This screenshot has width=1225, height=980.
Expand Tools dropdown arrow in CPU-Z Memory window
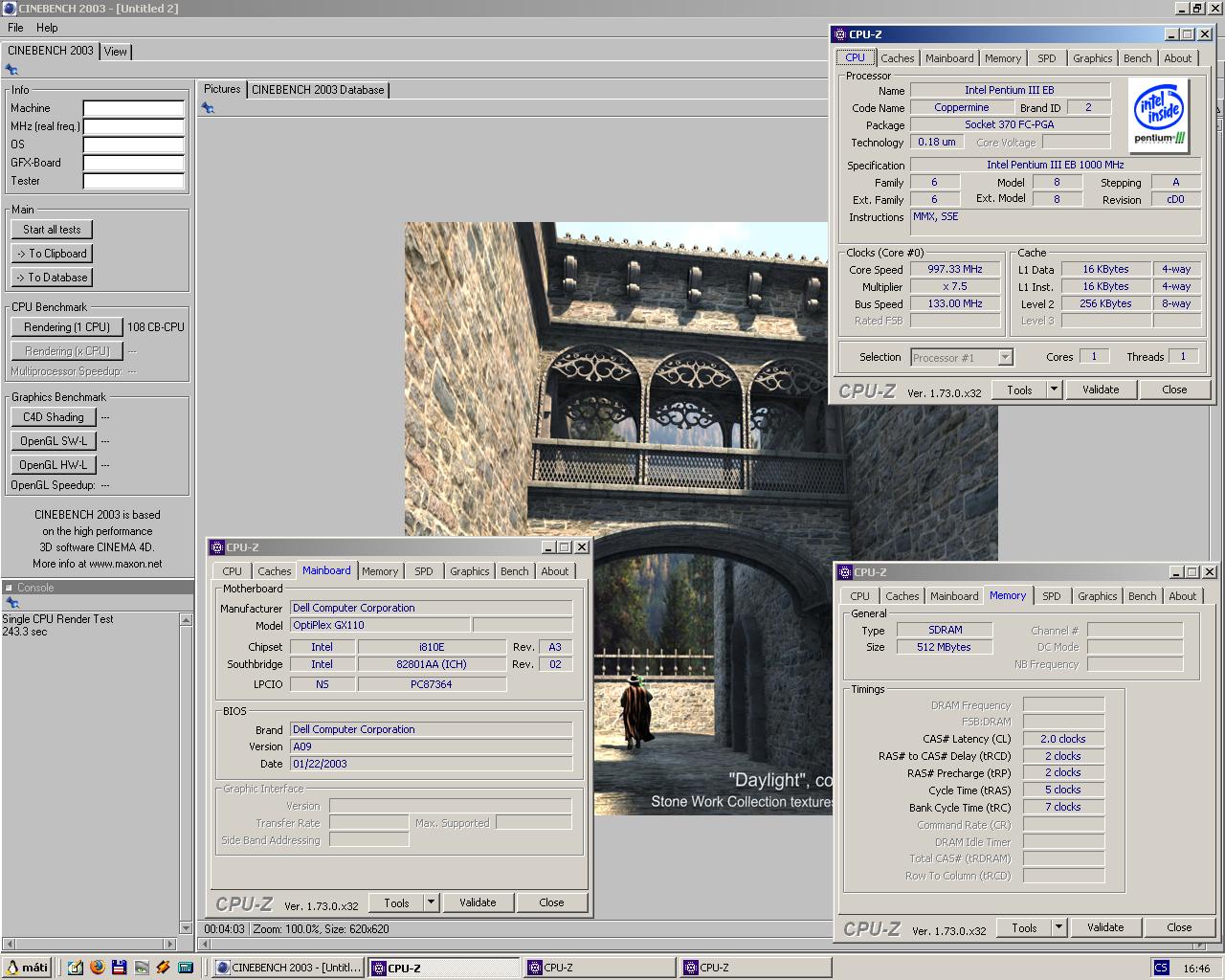(x=1058, y=927)
